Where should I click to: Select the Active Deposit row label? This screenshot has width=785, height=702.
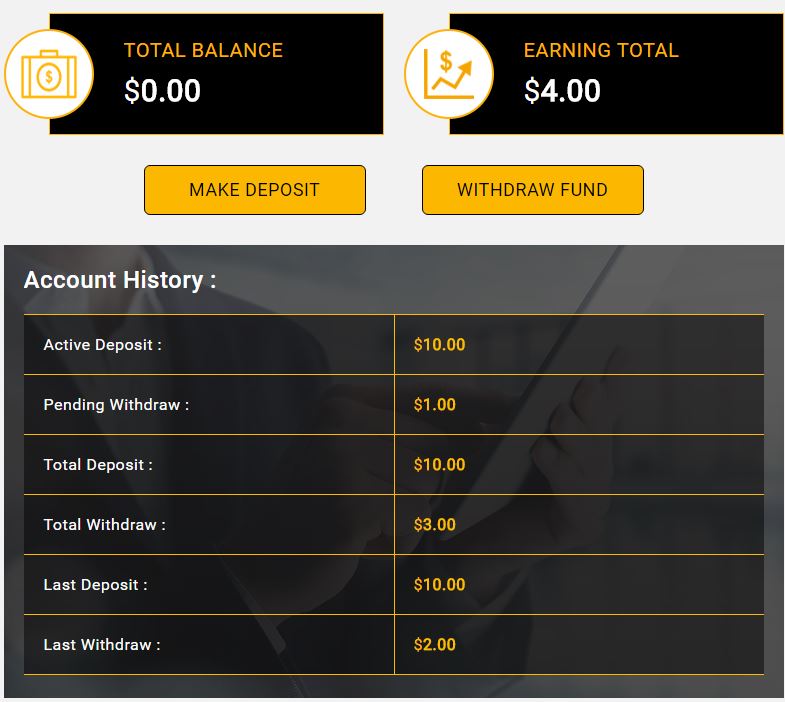coord(103,345)
